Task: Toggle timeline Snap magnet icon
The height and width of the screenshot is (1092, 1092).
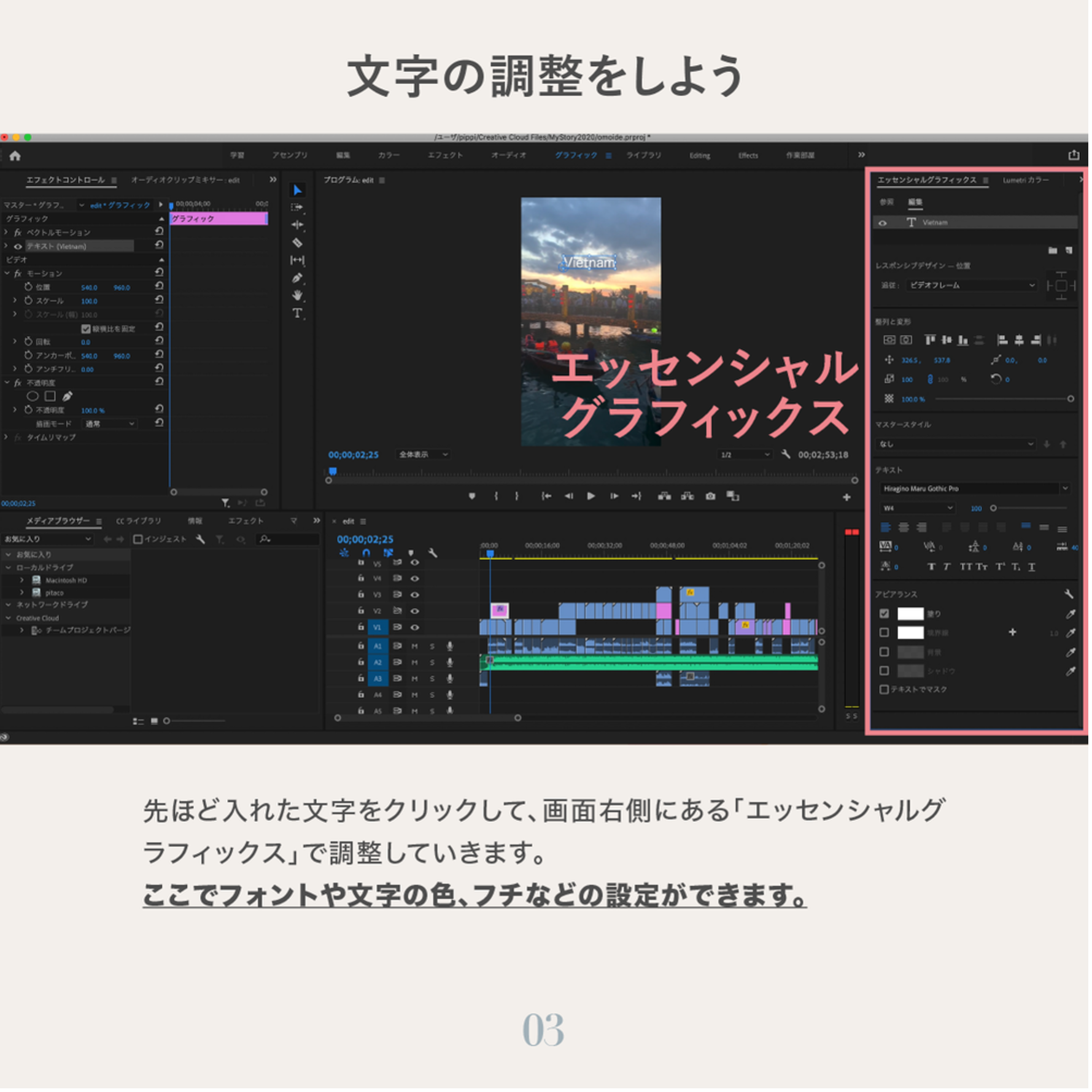Action: click(x=367, y=554)
